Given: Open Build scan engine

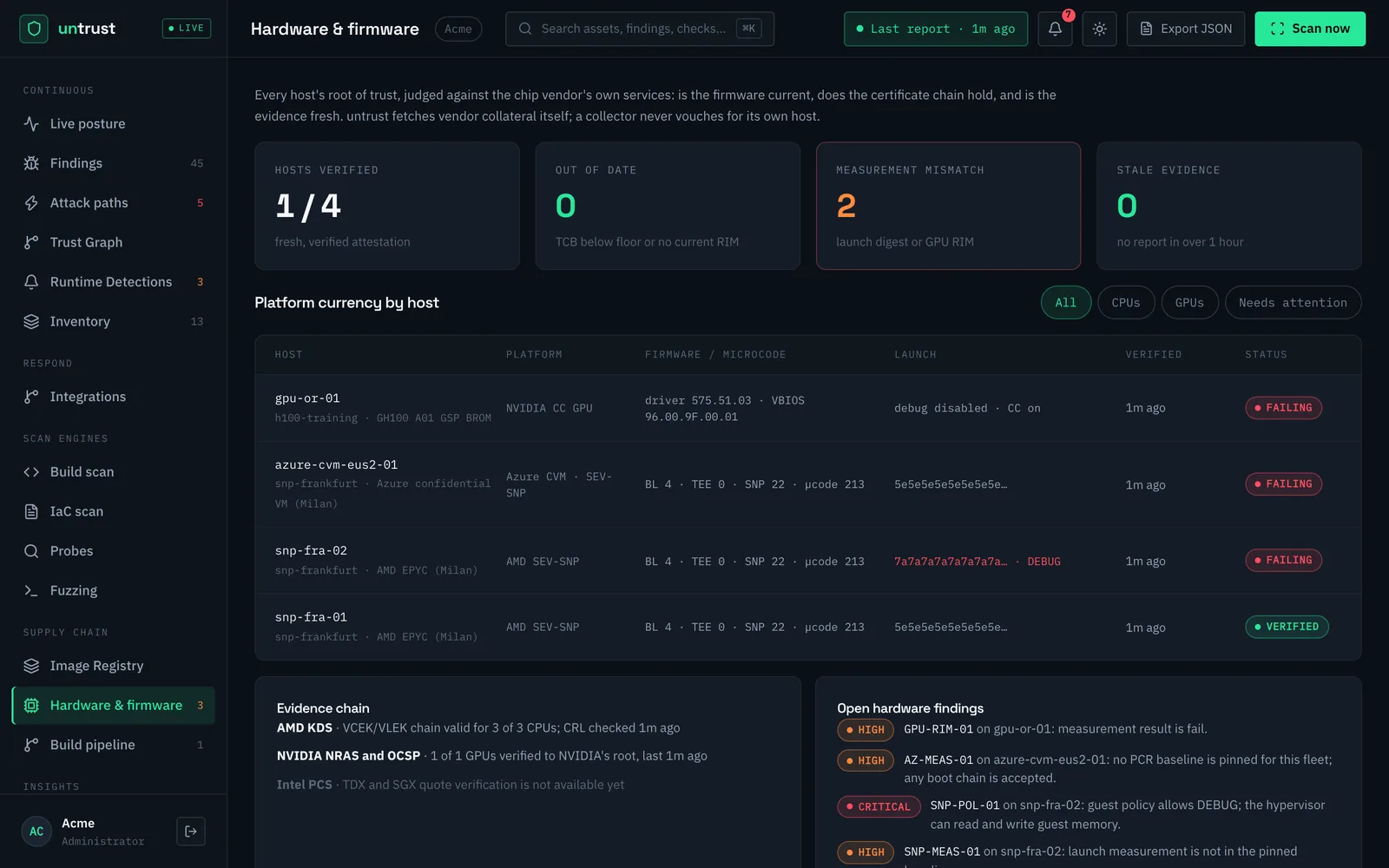Looking at the screenshot, I should click(113, 472).
